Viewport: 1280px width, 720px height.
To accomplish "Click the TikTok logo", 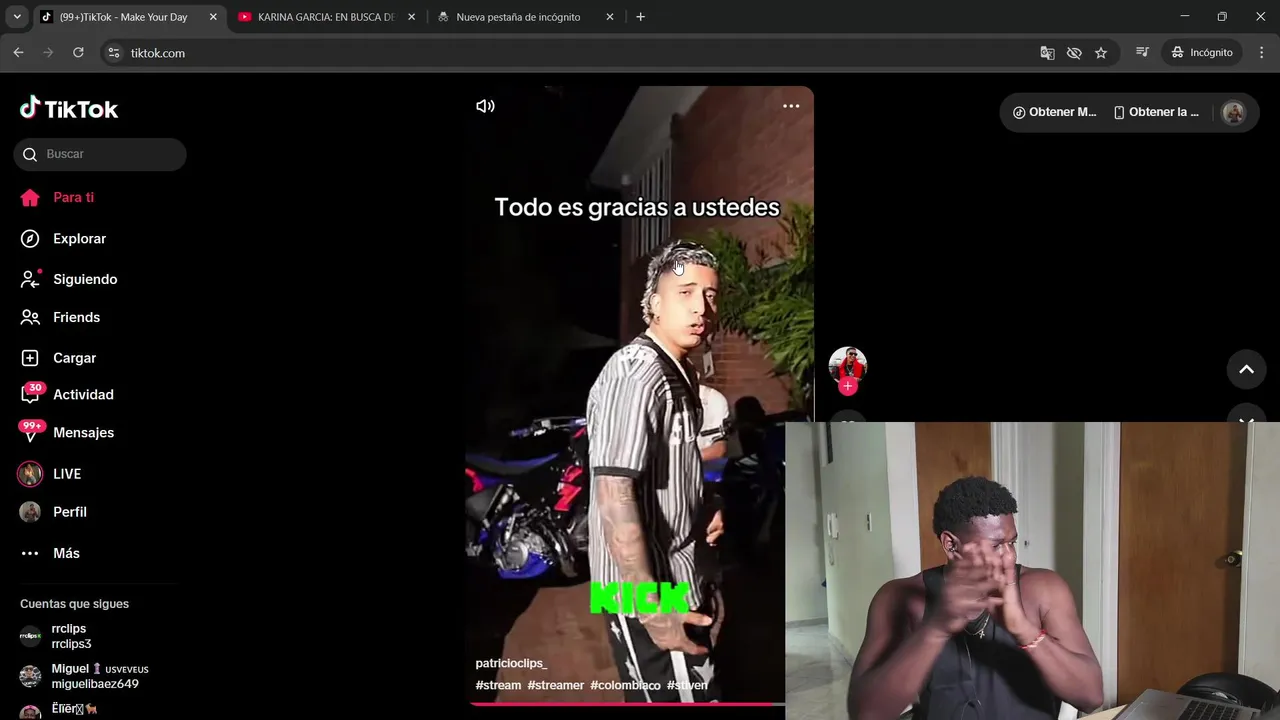I will click(x=69, y=108).
